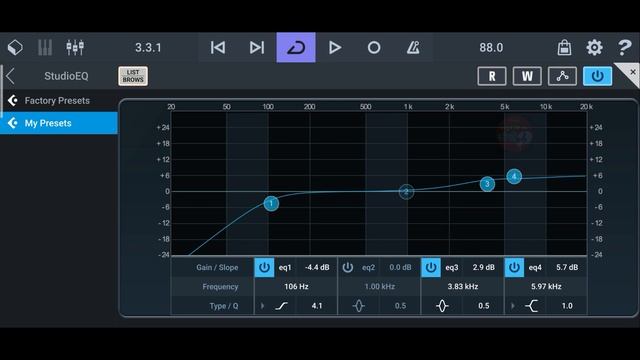Image resolution: width=640 pixels, height=360 pixels.
Task: Select eq2 frequency 1.00 kHz
Action: [x=379, y=287]
